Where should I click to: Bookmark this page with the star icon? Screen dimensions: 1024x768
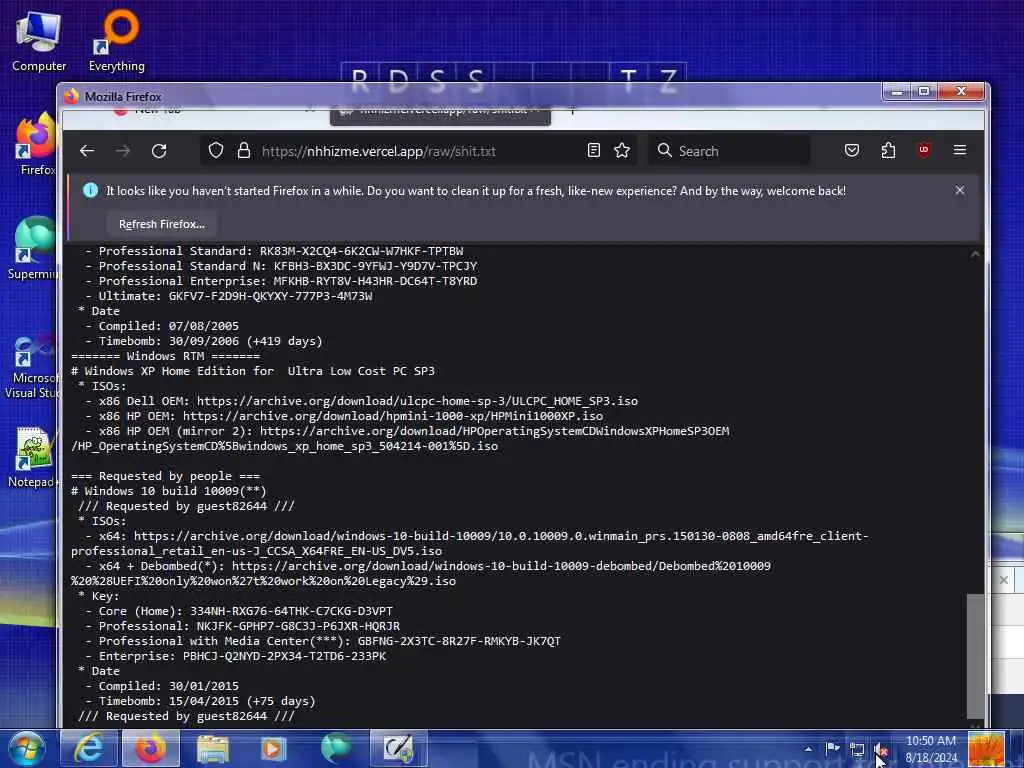tap(622, 150)
